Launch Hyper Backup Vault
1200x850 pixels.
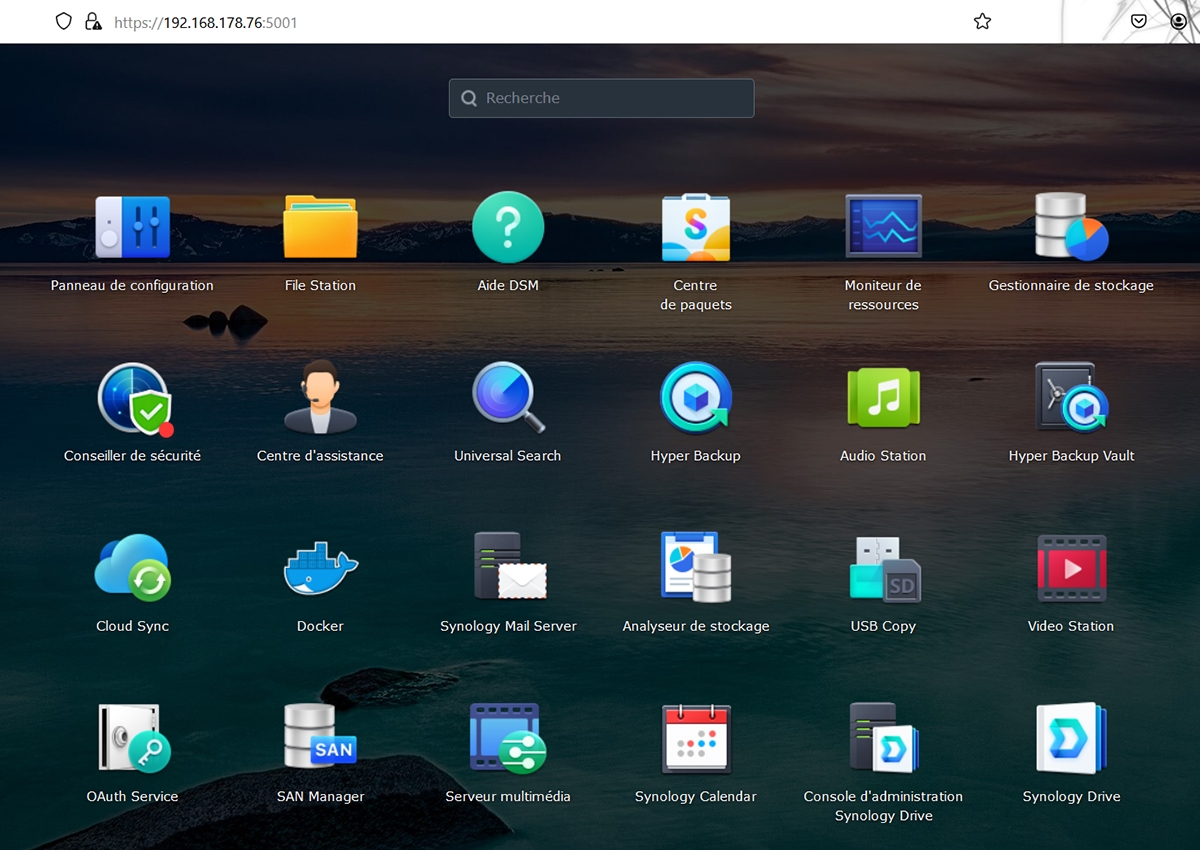click(x=1071, y=398)
